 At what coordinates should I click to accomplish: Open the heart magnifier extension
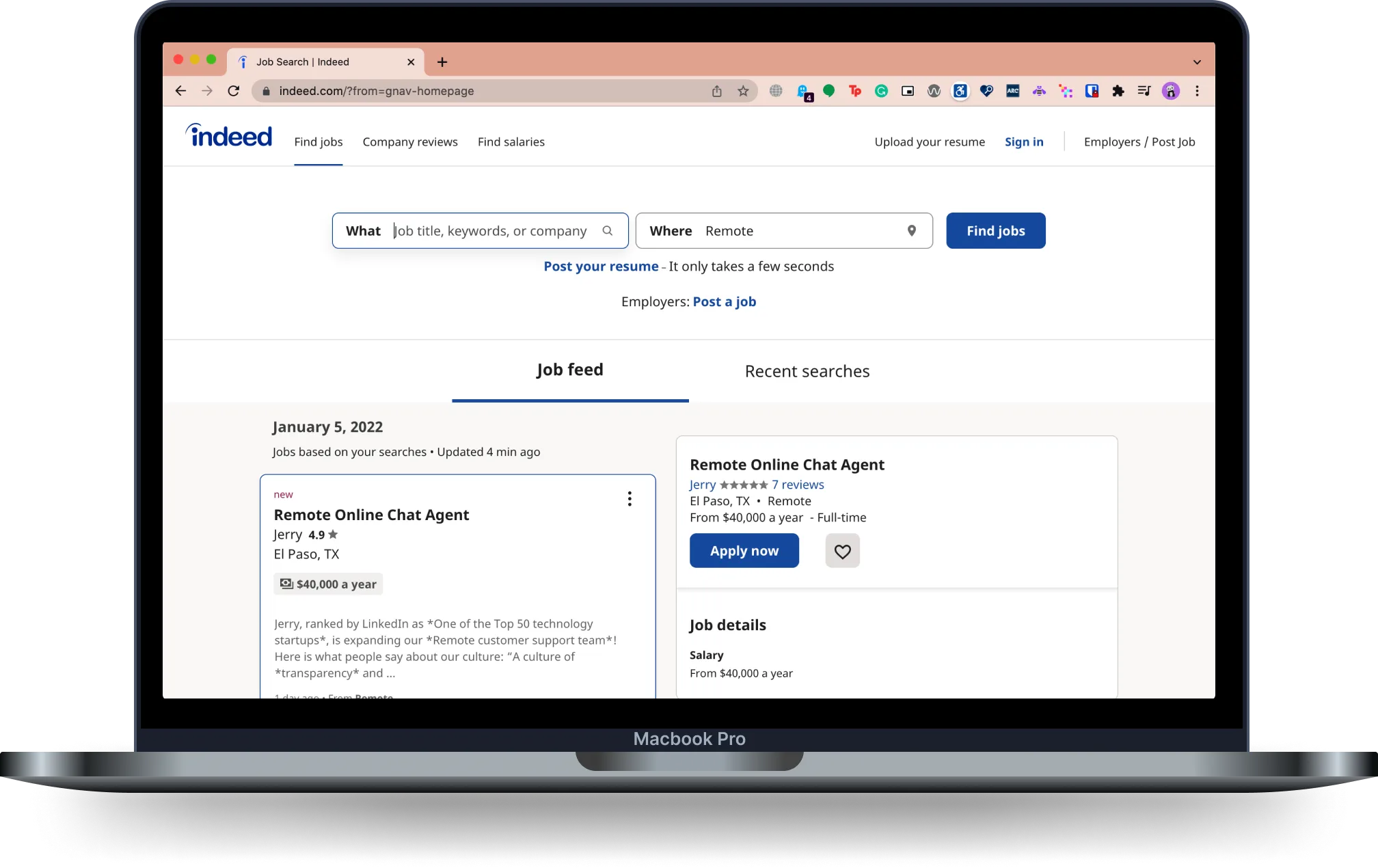[x=986, y=91]
